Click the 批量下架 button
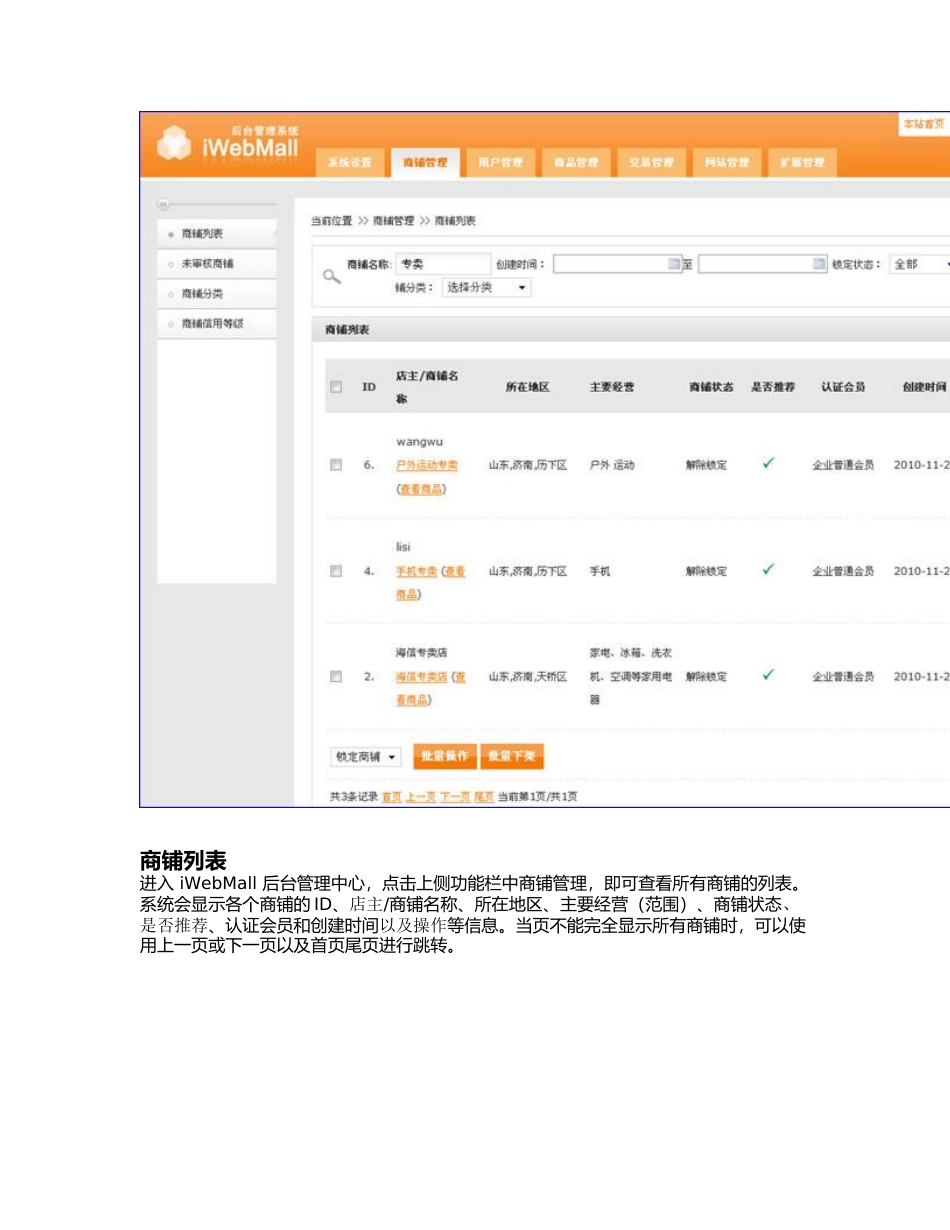Screen dimensions: 950x1230 (x=512, y=757)
